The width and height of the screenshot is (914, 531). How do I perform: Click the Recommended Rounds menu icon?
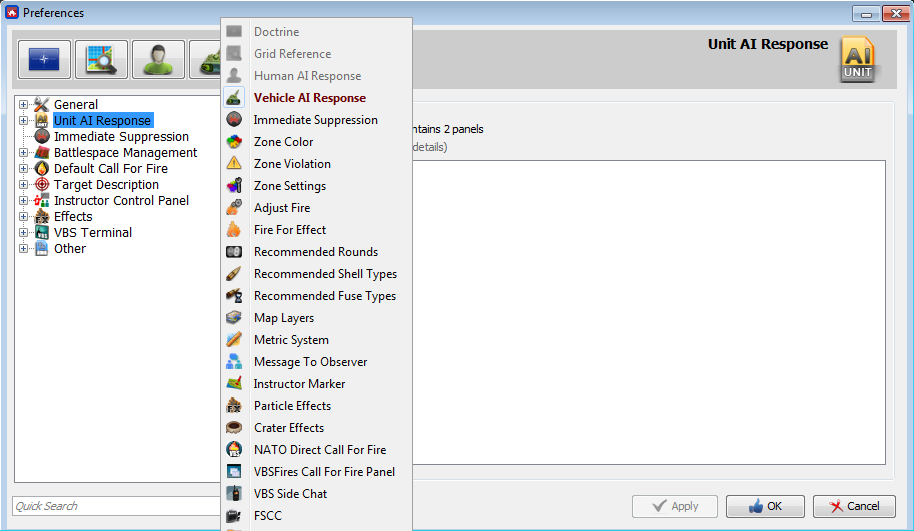click(234, 252)
